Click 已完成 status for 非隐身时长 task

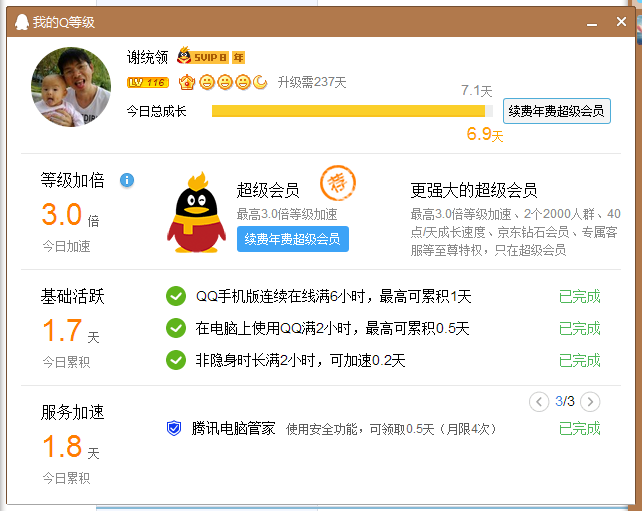click(579, 360)
